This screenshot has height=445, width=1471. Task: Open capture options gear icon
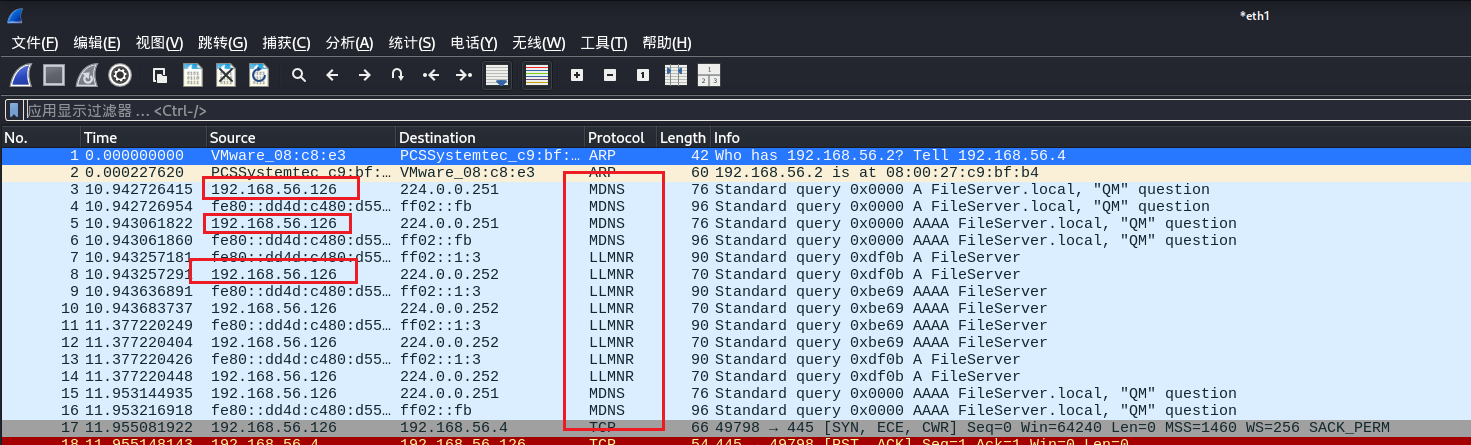point(120,75)
